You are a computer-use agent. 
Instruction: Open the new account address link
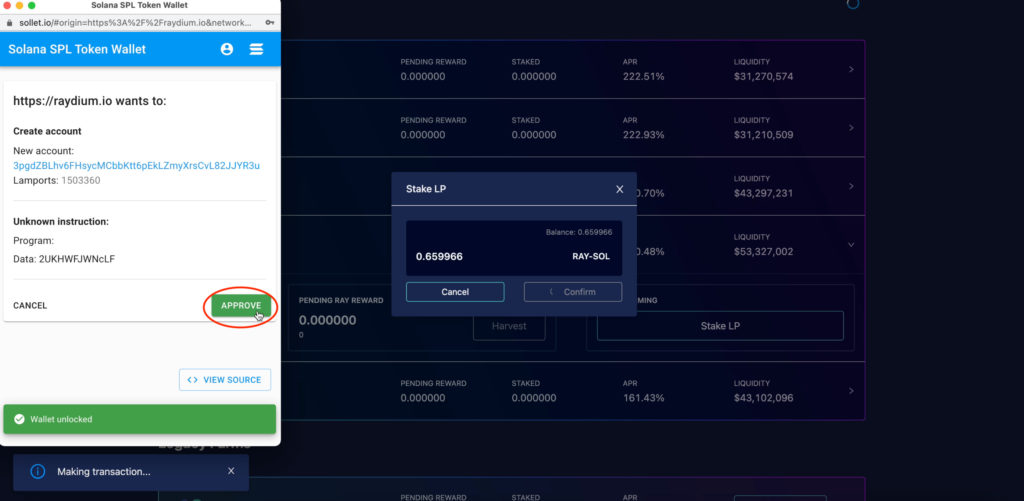pyautogui.click(x=136, y=165)
